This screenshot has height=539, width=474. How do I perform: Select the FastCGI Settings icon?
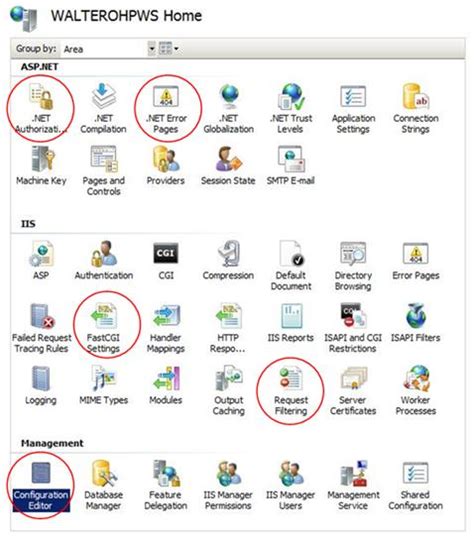(x=103, y=329)
